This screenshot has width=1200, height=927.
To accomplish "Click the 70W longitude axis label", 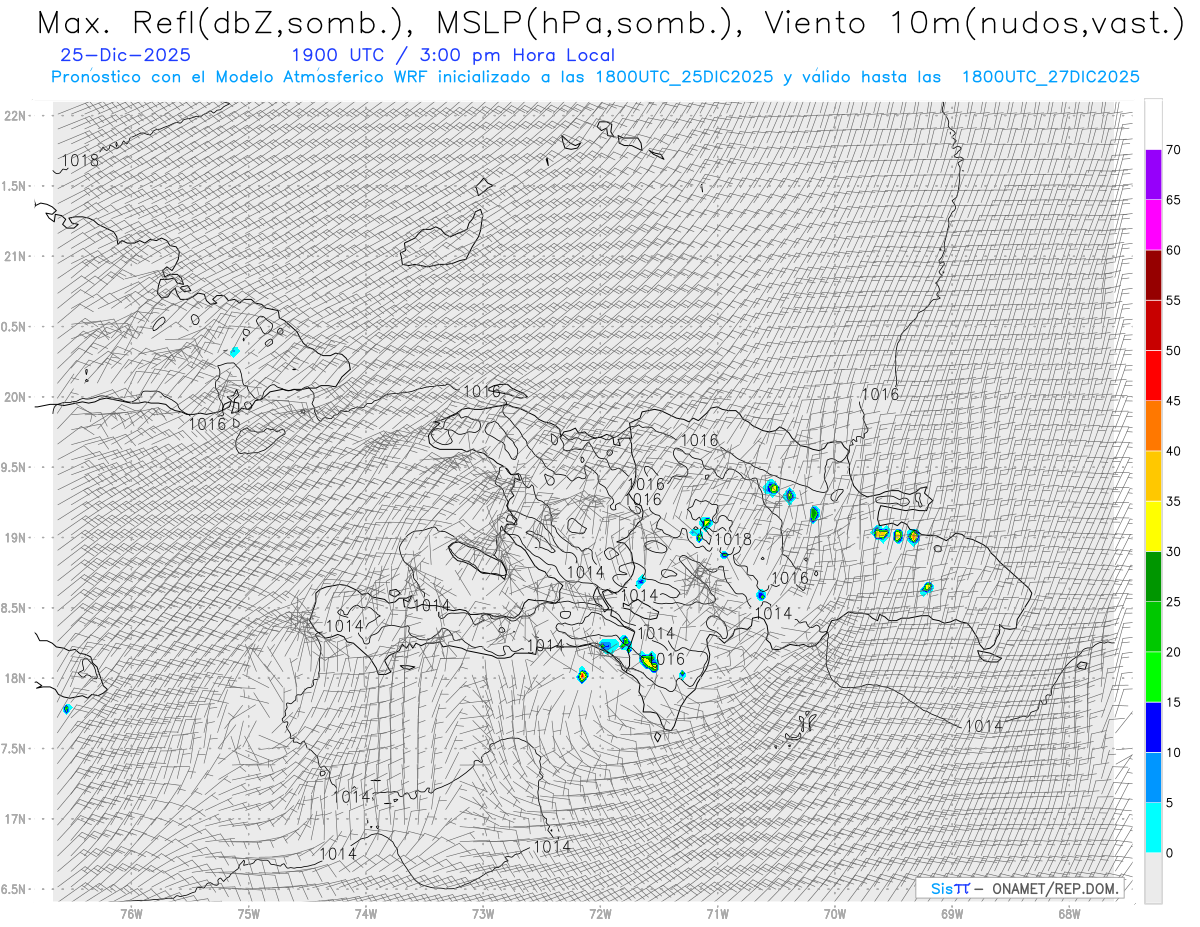I will coord(835,913).
